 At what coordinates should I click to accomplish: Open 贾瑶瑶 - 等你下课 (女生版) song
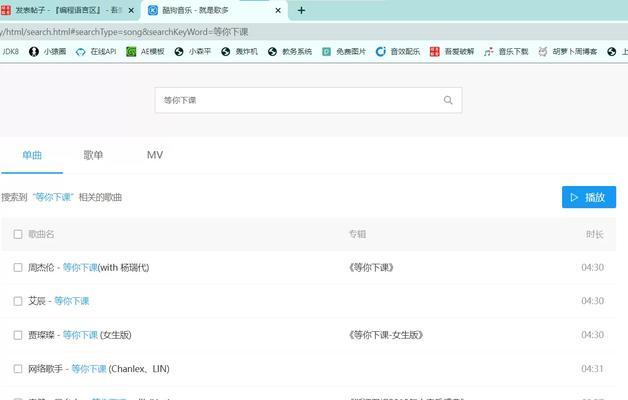coord(80,335)
